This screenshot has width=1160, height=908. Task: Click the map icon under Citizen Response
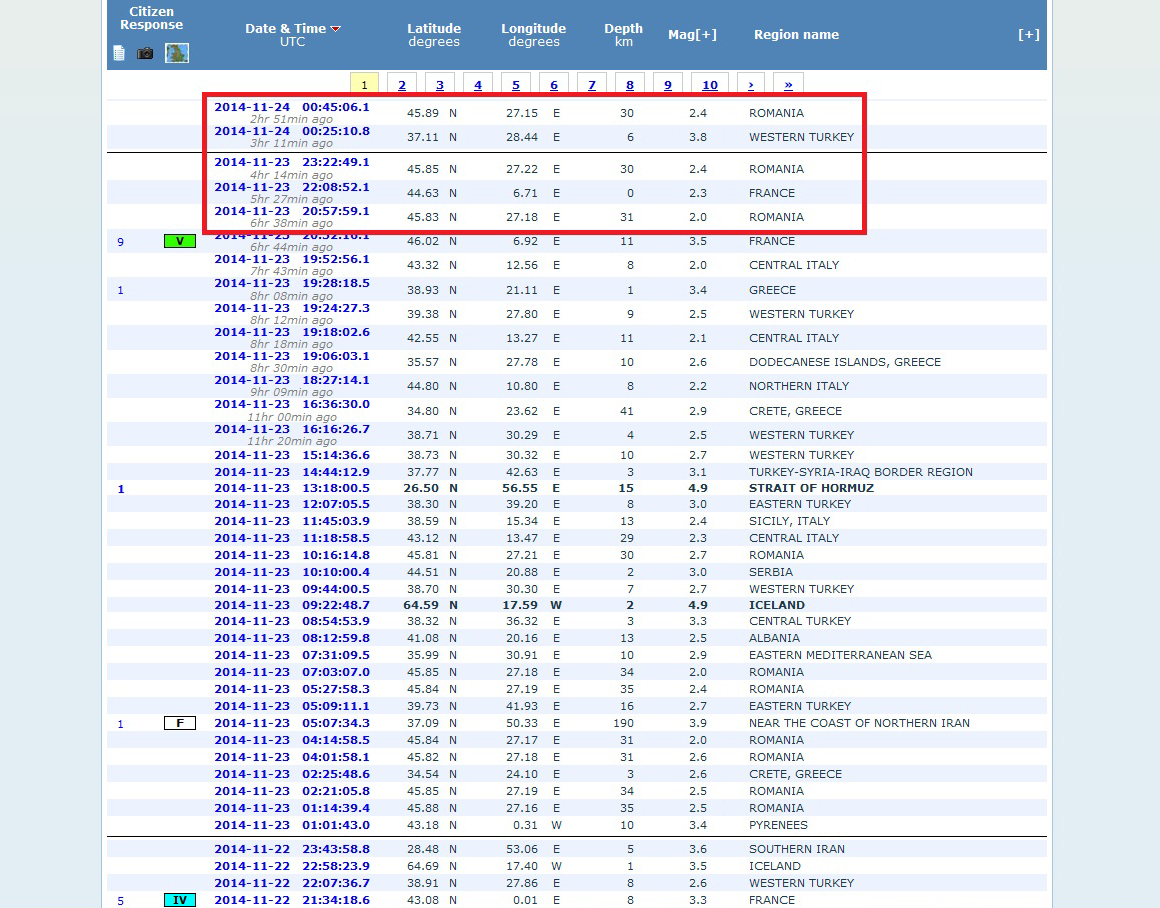pos(177,53)
